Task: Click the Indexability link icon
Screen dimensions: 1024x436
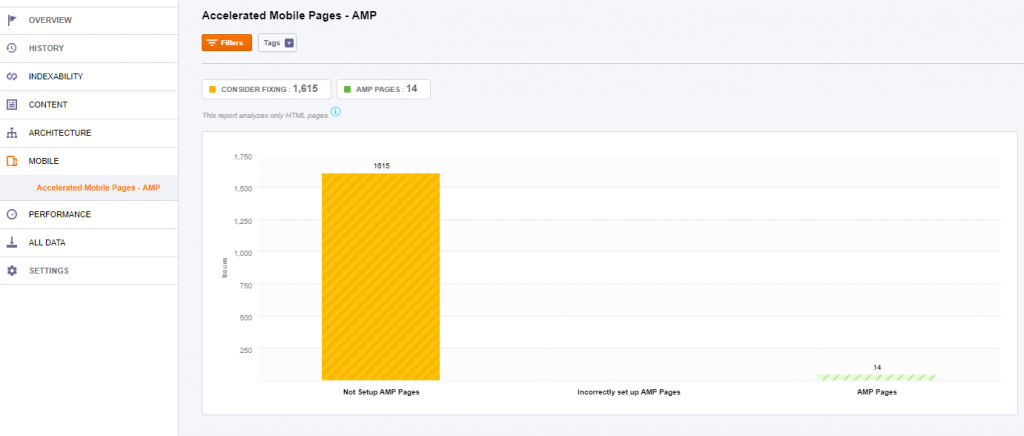Action: click(12, 76)
